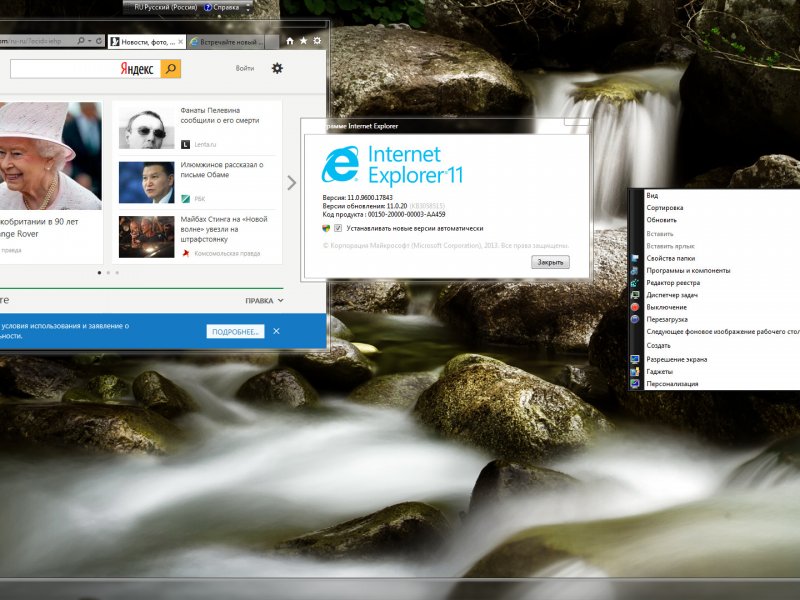Expand the ПРАВКА dropdown
The height and width of the screenshot is (600, 800).
click(x=264, y=301)
